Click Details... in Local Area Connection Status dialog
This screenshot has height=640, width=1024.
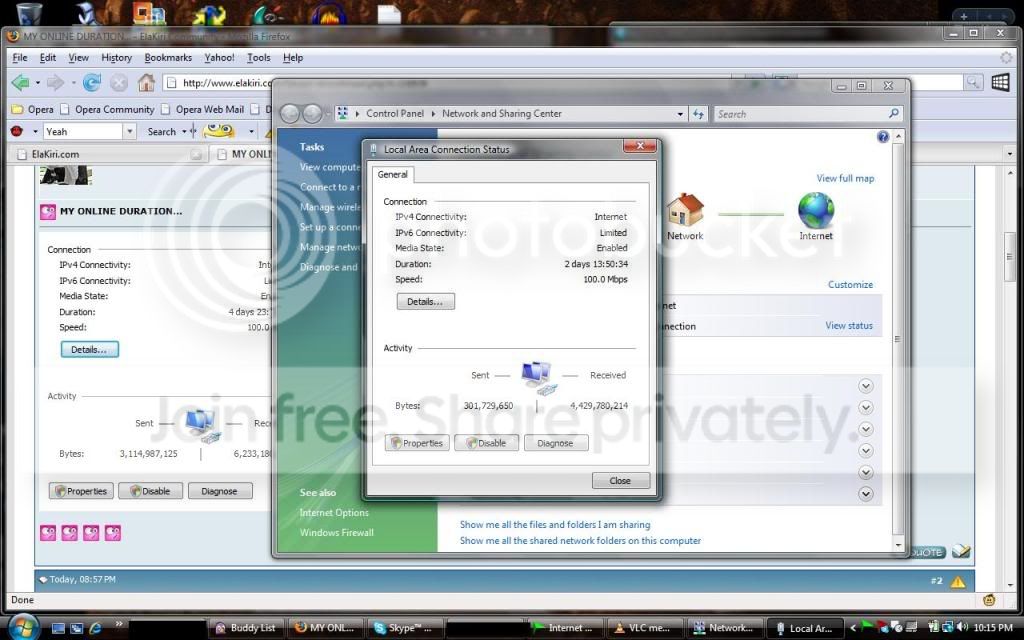pyautogui.click(x=425, y=302)
